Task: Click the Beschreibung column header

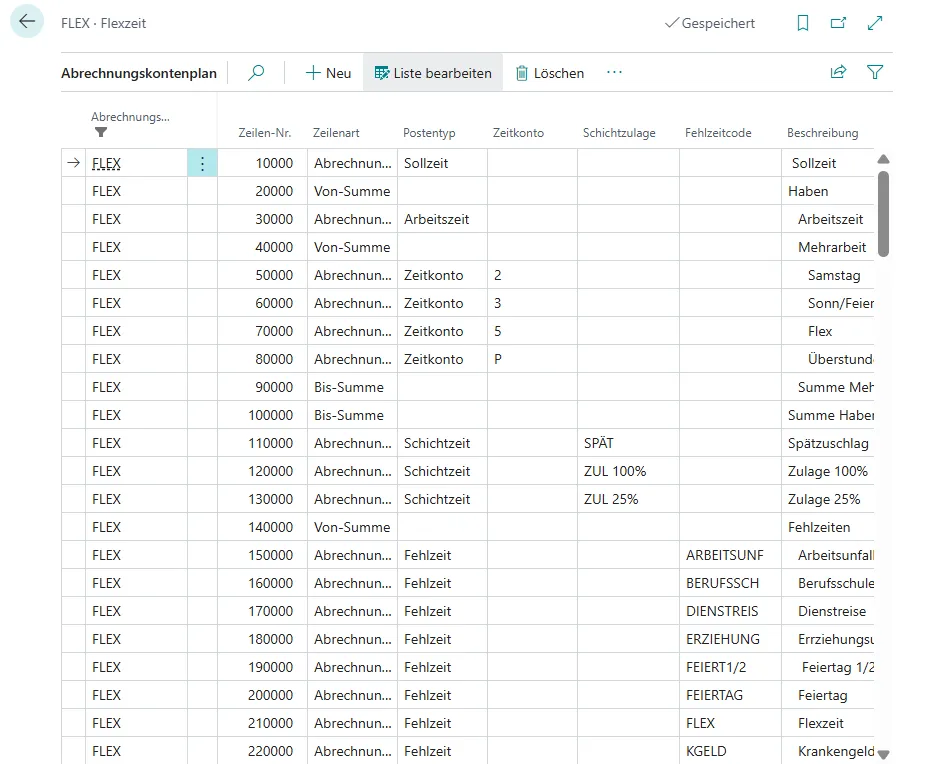Action: pyautogui.click(x=822, y=133)
